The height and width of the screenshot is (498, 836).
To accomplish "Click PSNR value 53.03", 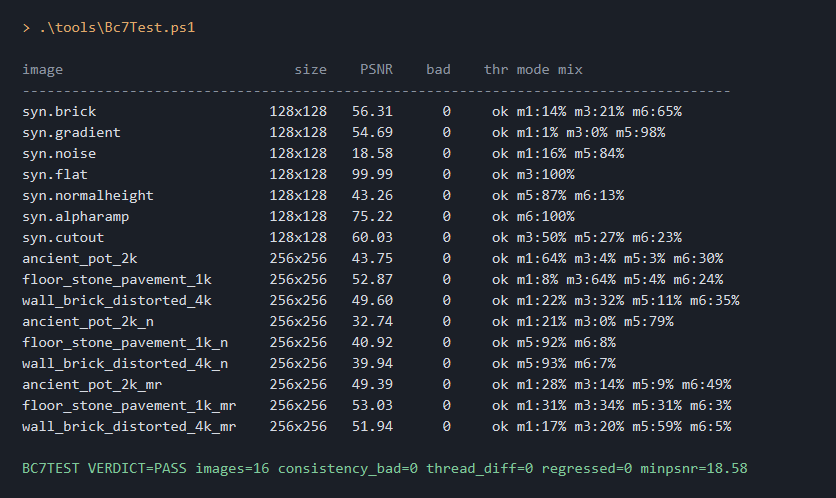I will tap(372, 406).
